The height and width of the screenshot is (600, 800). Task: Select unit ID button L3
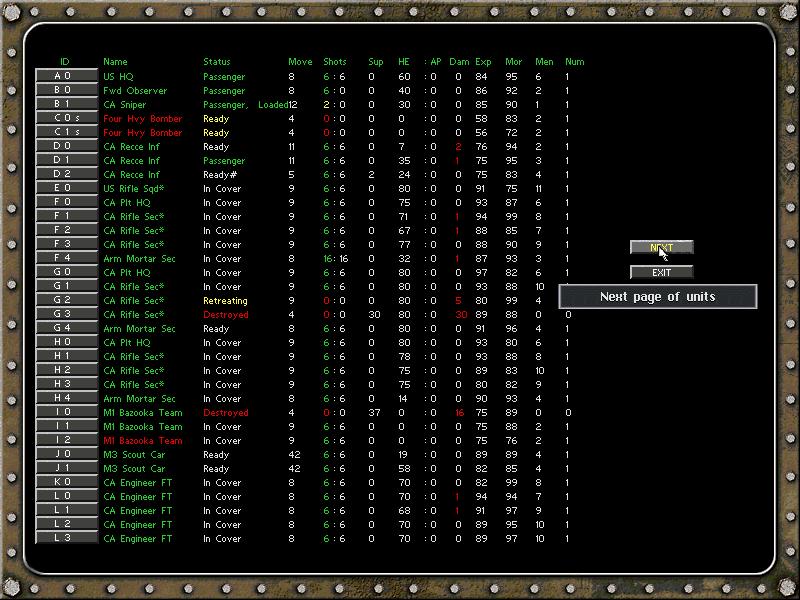pos(67,538)
